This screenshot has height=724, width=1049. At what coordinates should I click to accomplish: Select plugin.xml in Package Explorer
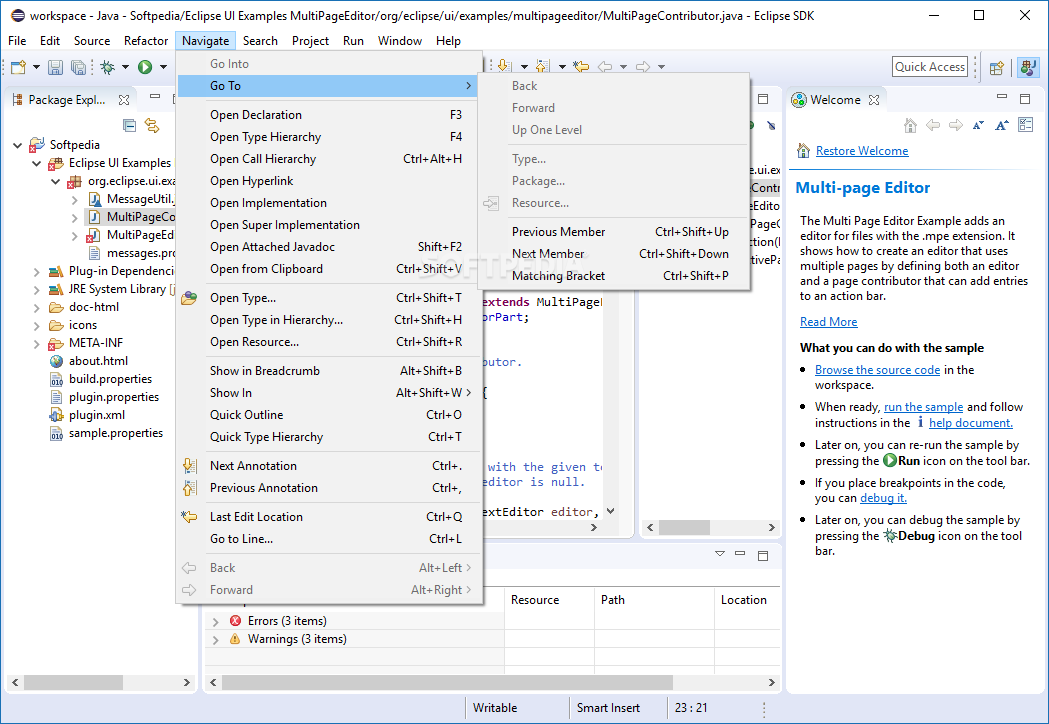pos(96,415)
